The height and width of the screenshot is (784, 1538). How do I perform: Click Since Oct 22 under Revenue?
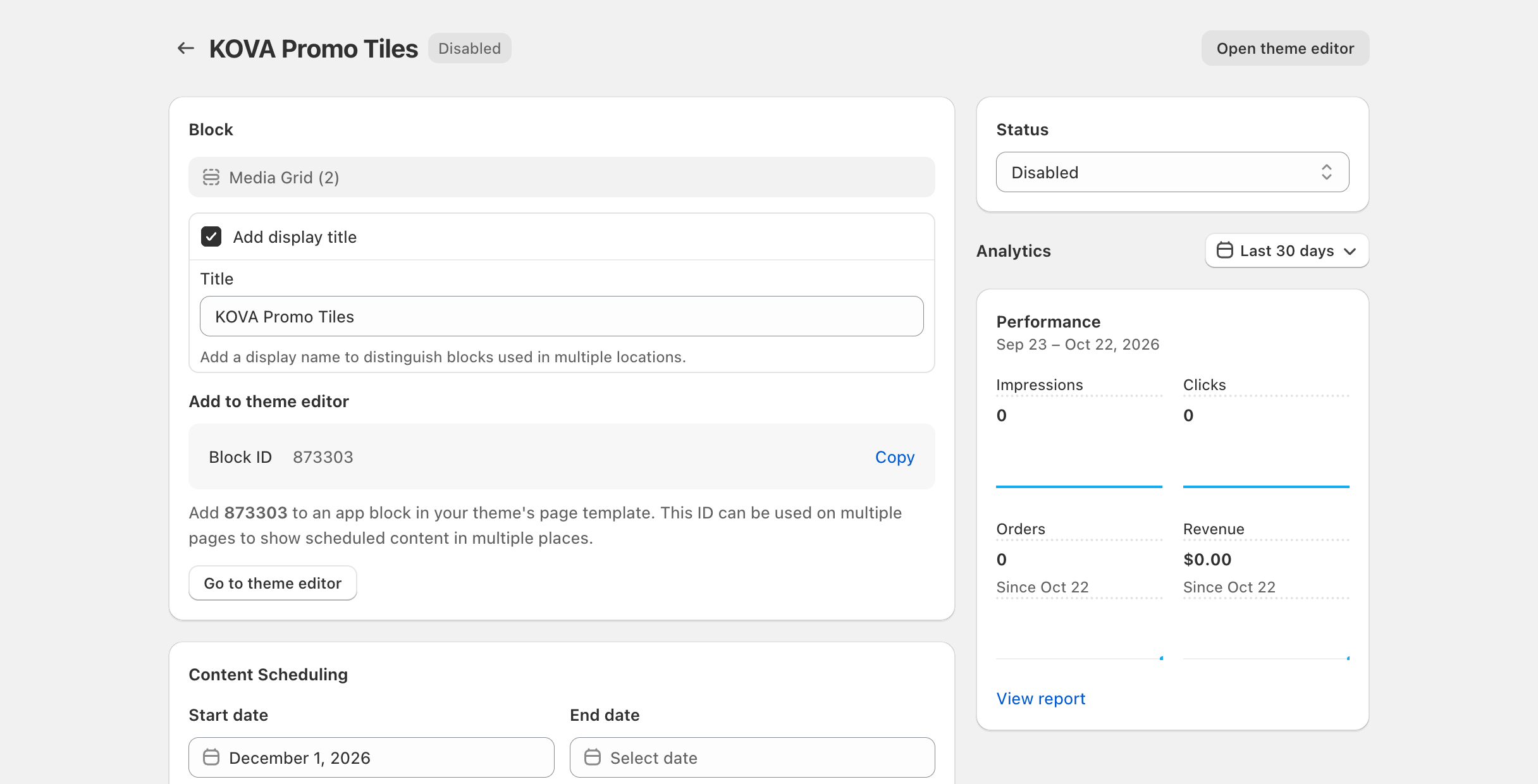1229,587
